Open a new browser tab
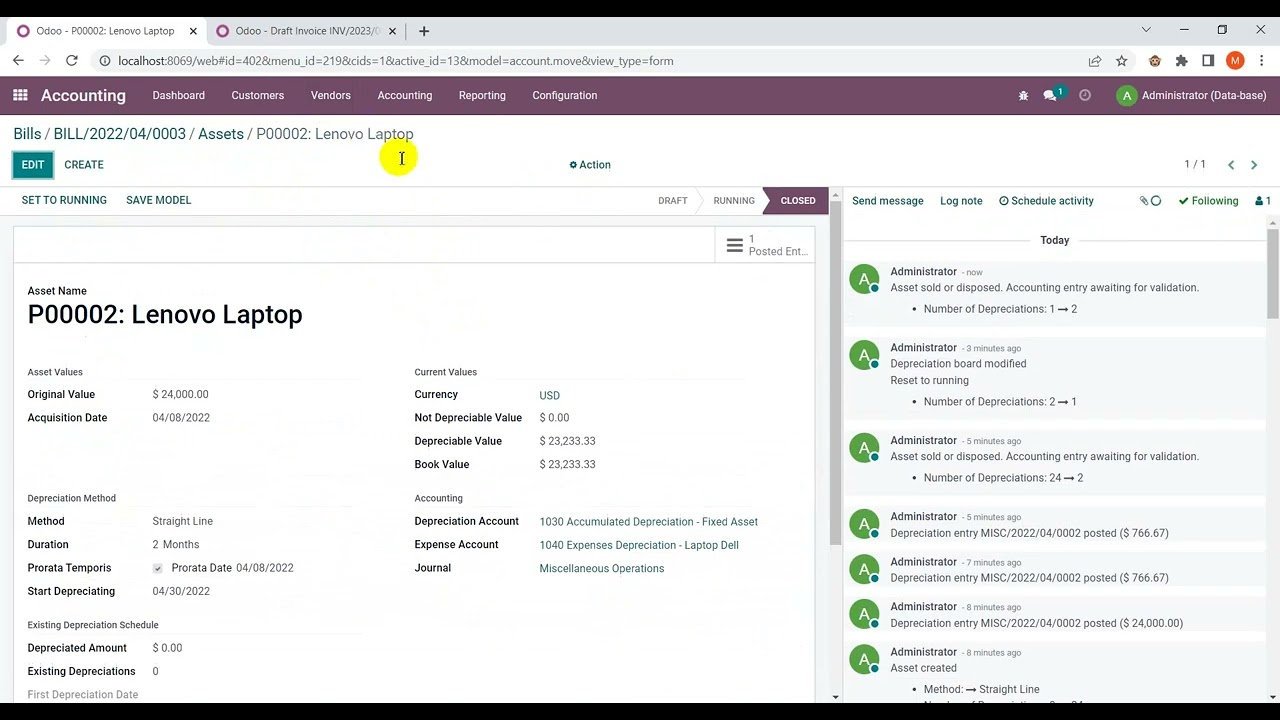Viewport: 1280px width, 720px height. (424, 31)
